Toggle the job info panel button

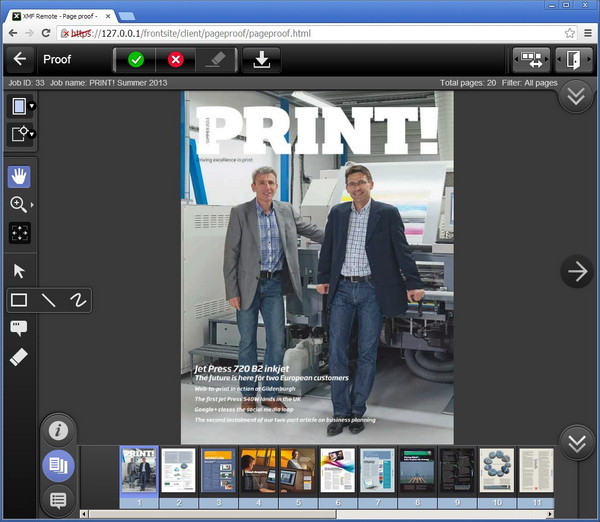click(59, 431)
